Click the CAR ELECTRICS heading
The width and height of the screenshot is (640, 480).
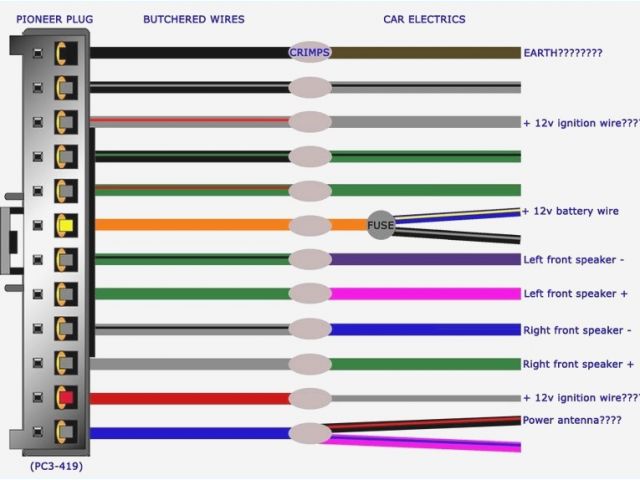(424, 19)
